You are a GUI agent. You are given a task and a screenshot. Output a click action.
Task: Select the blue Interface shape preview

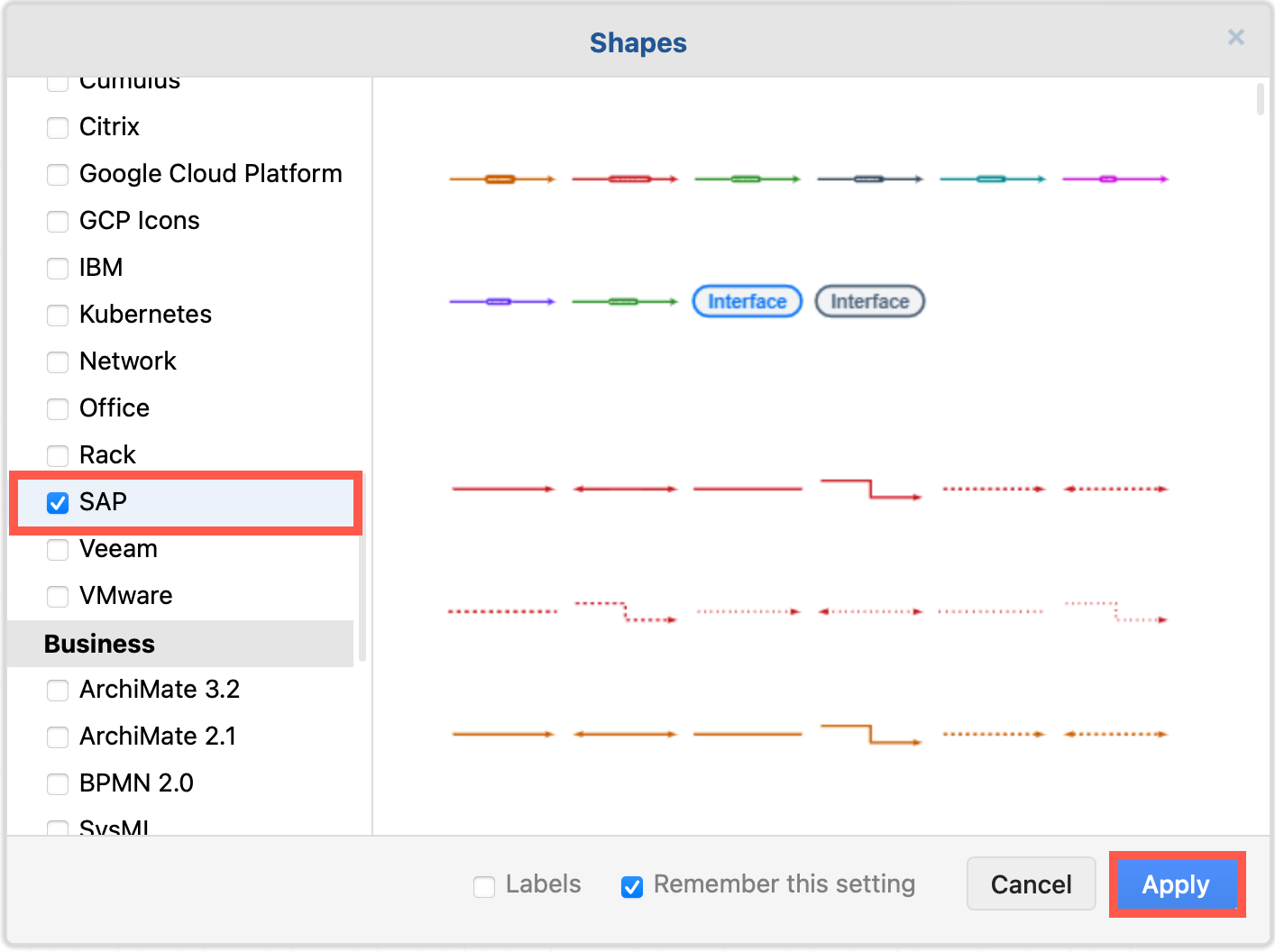point(747,301)
